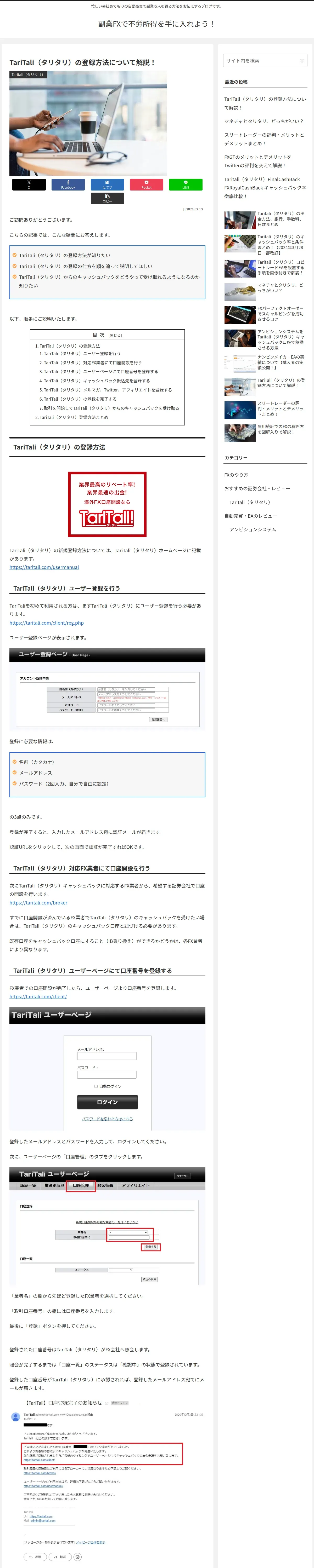Share the article on X

tap(29, 185)
